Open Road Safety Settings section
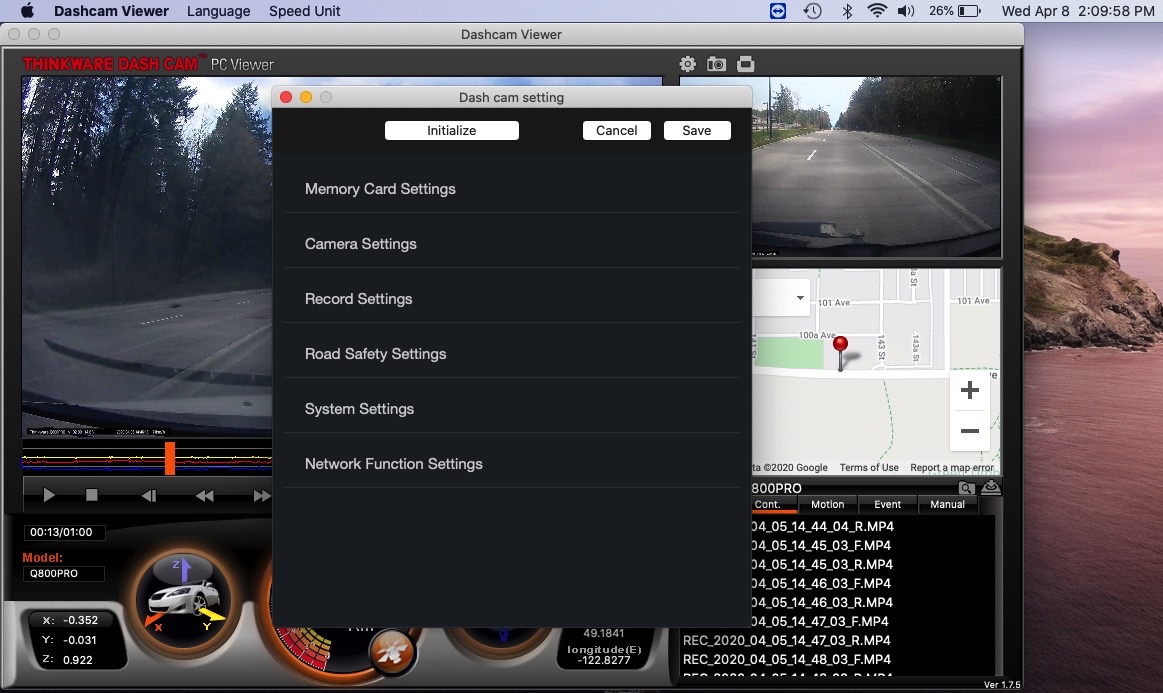Viewport: 1163px width, 693px height. (x=512, y=354)
